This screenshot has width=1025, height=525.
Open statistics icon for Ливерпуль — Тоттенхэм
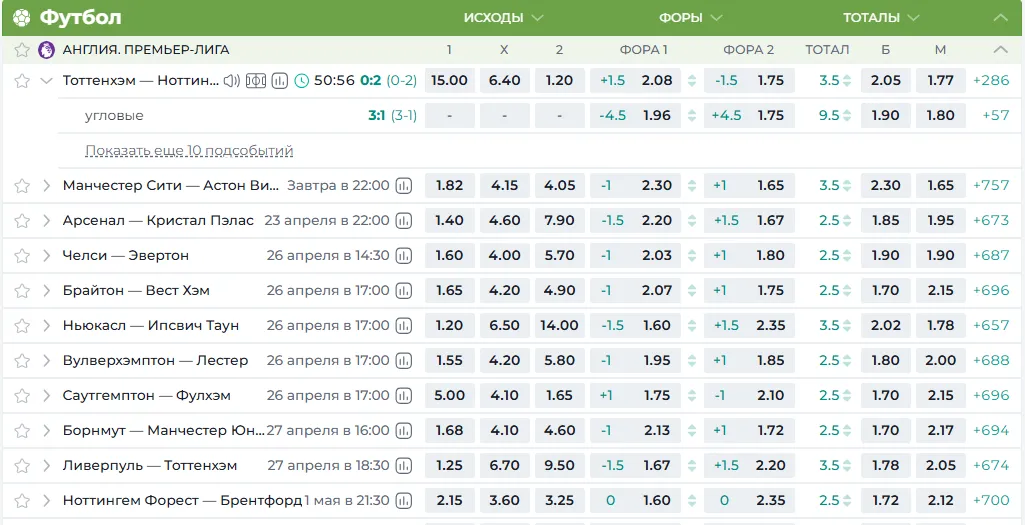coord(404,466)
